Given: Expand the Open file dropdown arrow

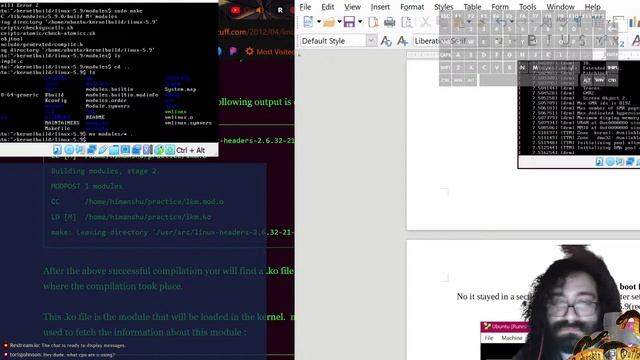Looking at the screenshot, I should [x=339, y=22].
